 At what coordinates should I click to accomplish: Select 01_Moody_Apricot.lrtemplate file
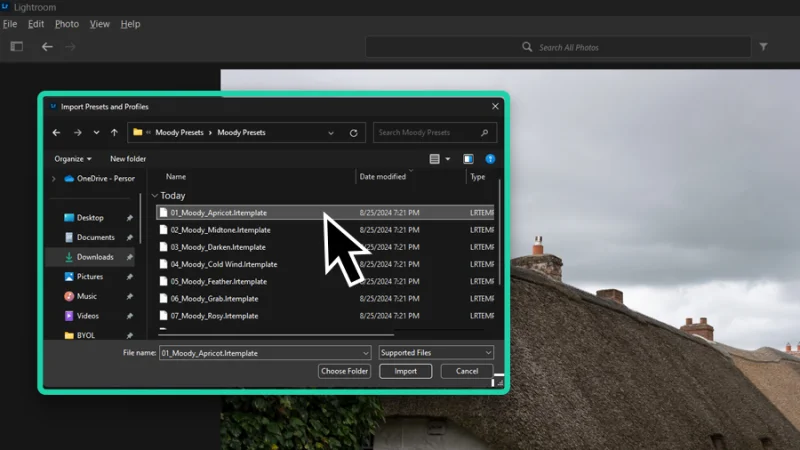point(325,213)
